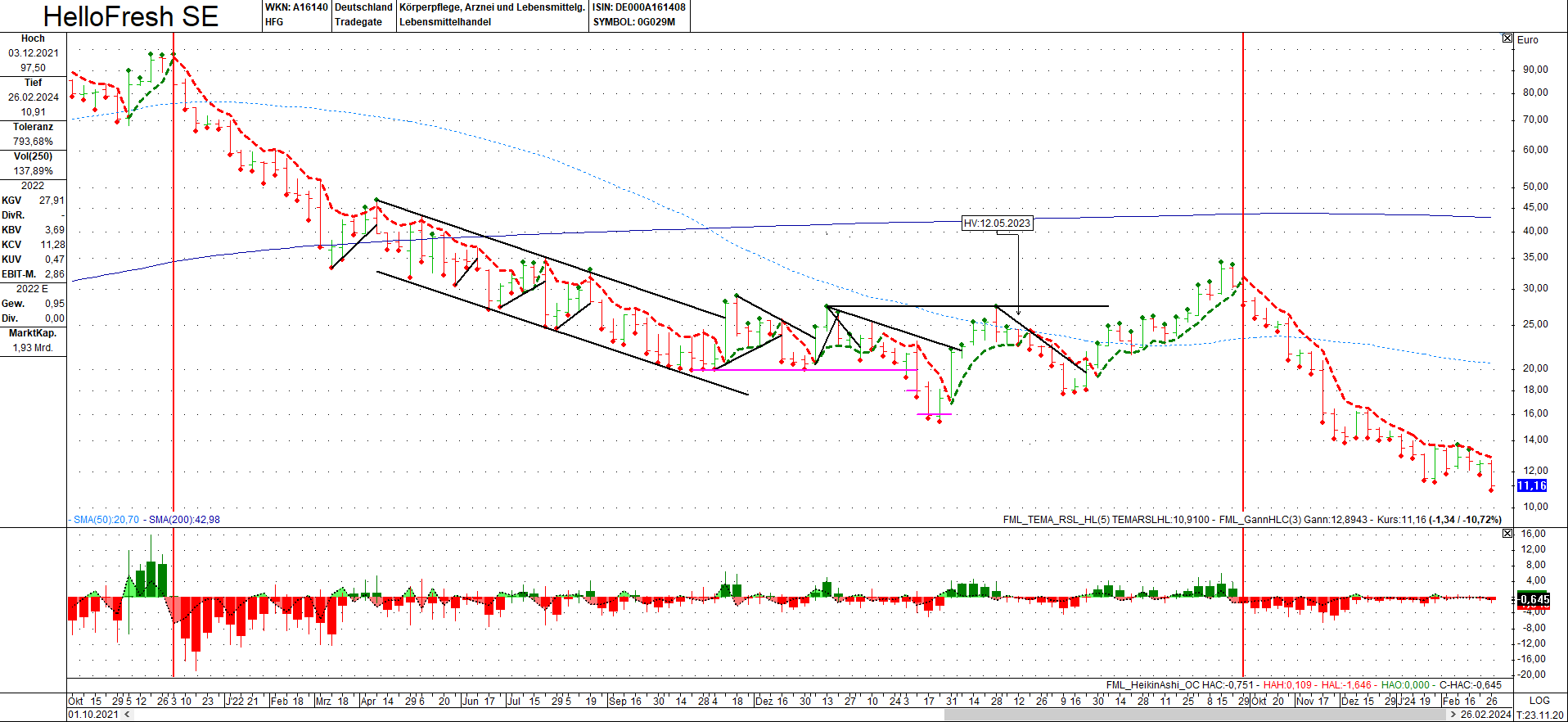Click the HFG ticker label
The image size is (1568, 722).
coord(274,22)
